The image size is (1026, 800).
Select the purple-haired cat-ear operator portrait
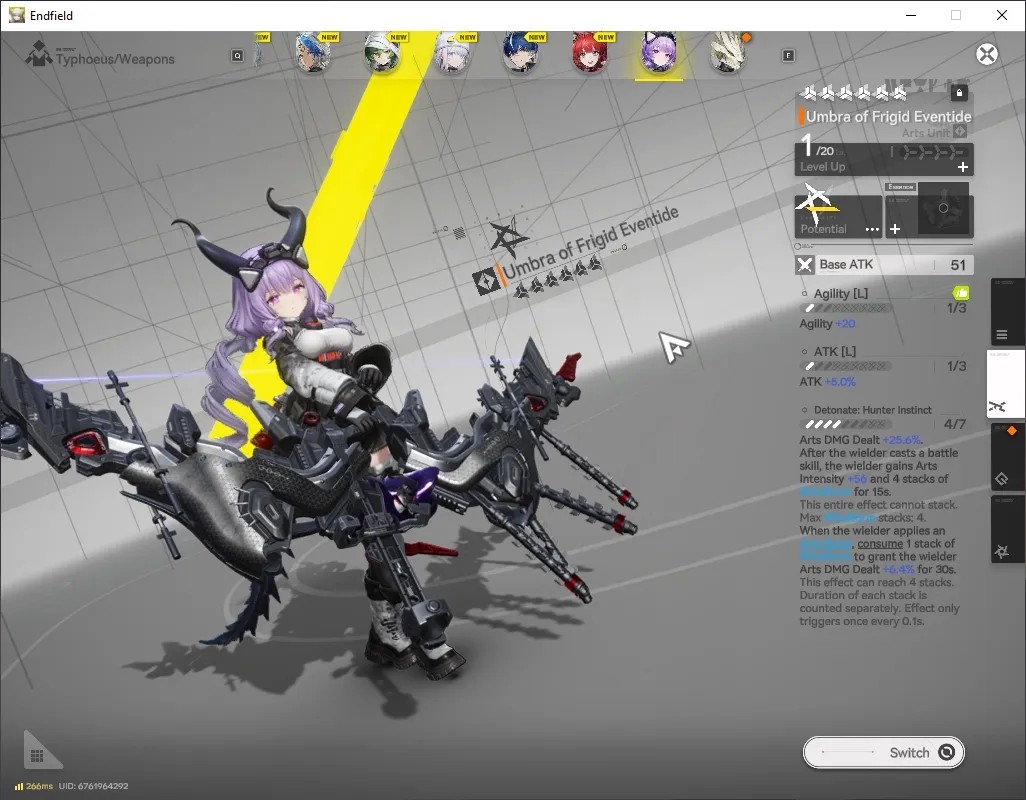659,52
